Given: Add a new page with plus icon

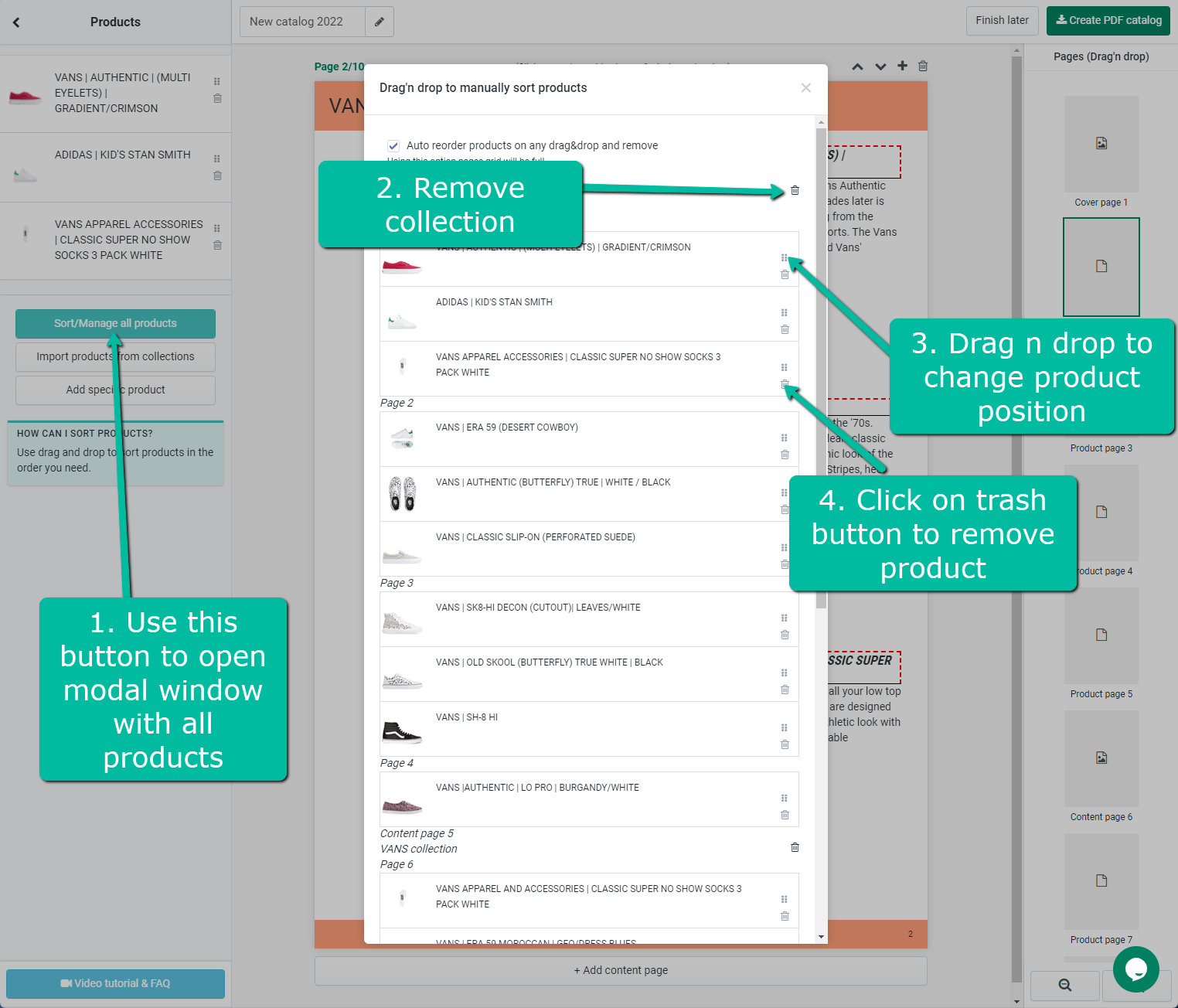Looking at the screenshot, I should coord(902,66).
